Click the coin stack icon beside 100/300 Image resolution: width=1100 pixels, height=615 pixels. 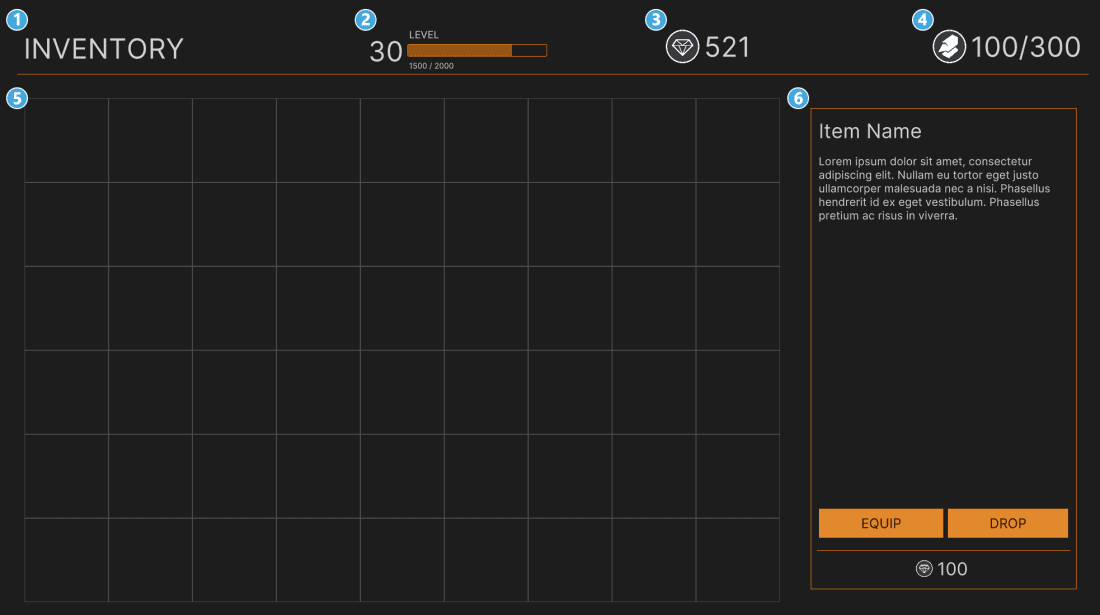tap(951, 46)
